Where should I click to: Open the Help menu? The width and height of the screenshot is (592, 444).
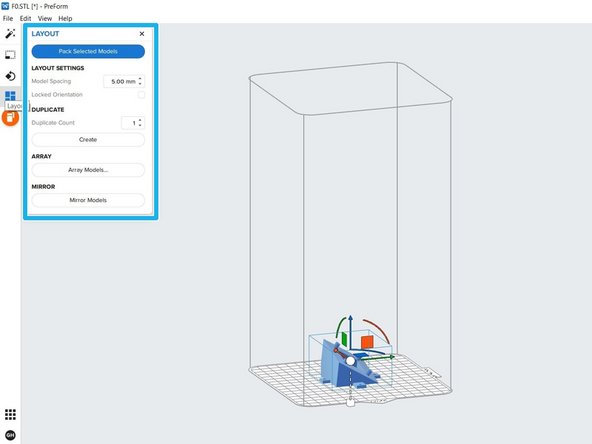coord(65,18)
